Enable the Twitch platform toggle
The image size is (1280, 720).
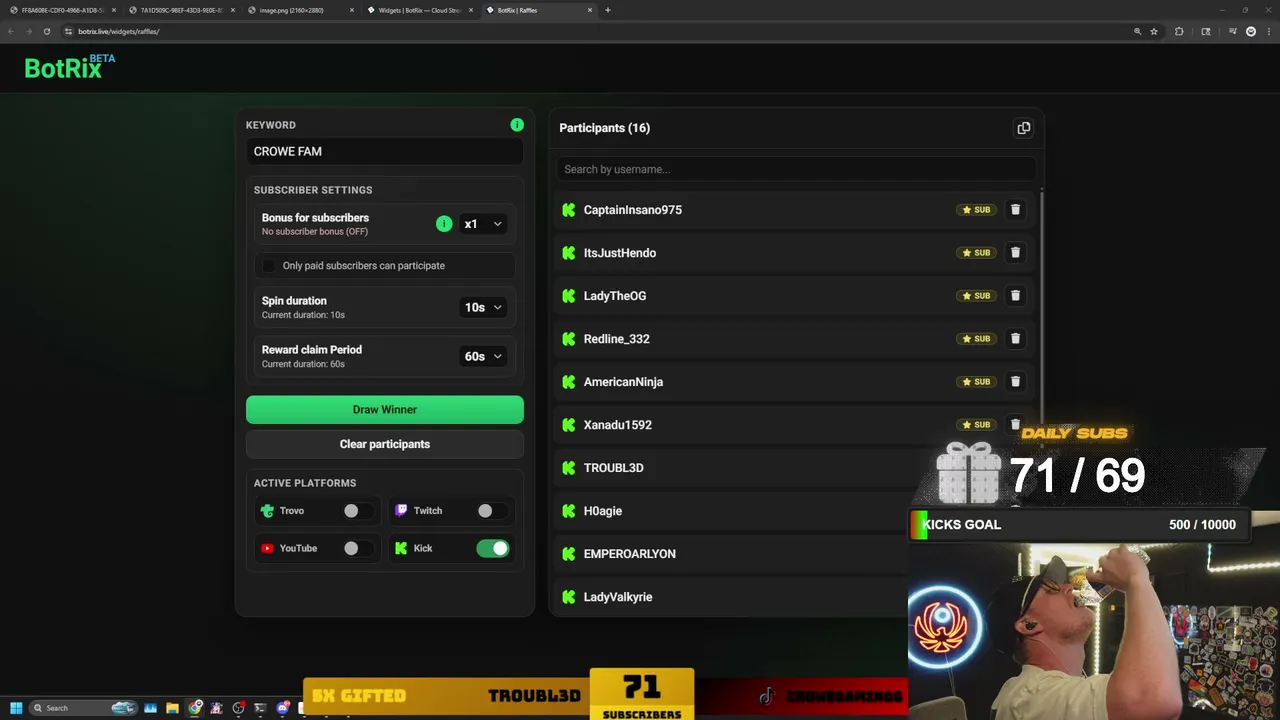491,511
